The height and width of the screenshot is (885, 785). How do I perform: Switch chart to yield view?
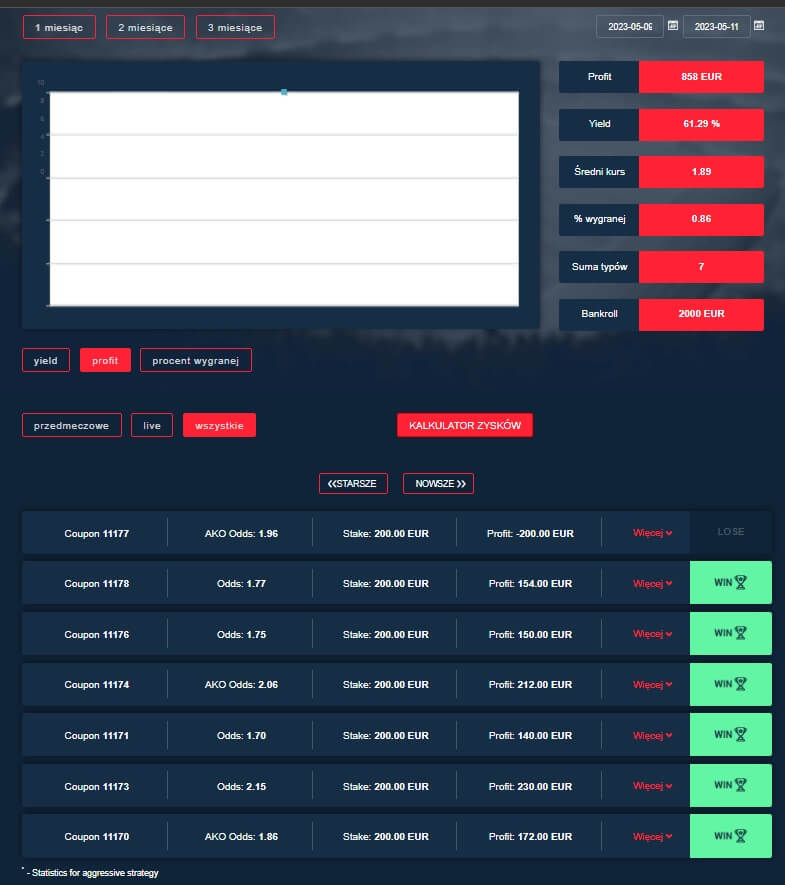pyautogui.click(x=46, y=360)
